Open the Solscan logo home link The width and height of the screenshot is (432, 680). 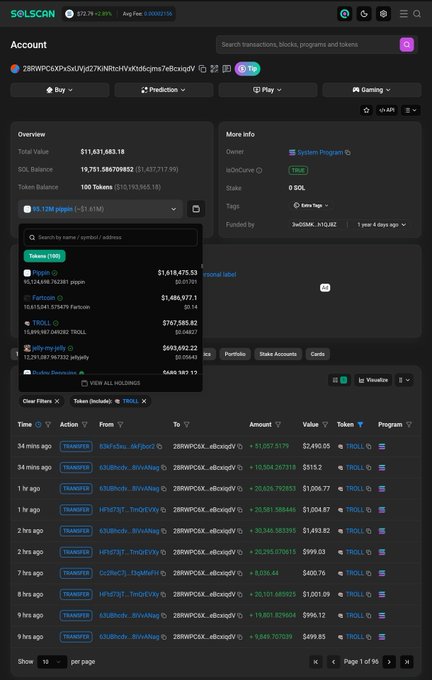coord(33,14)
